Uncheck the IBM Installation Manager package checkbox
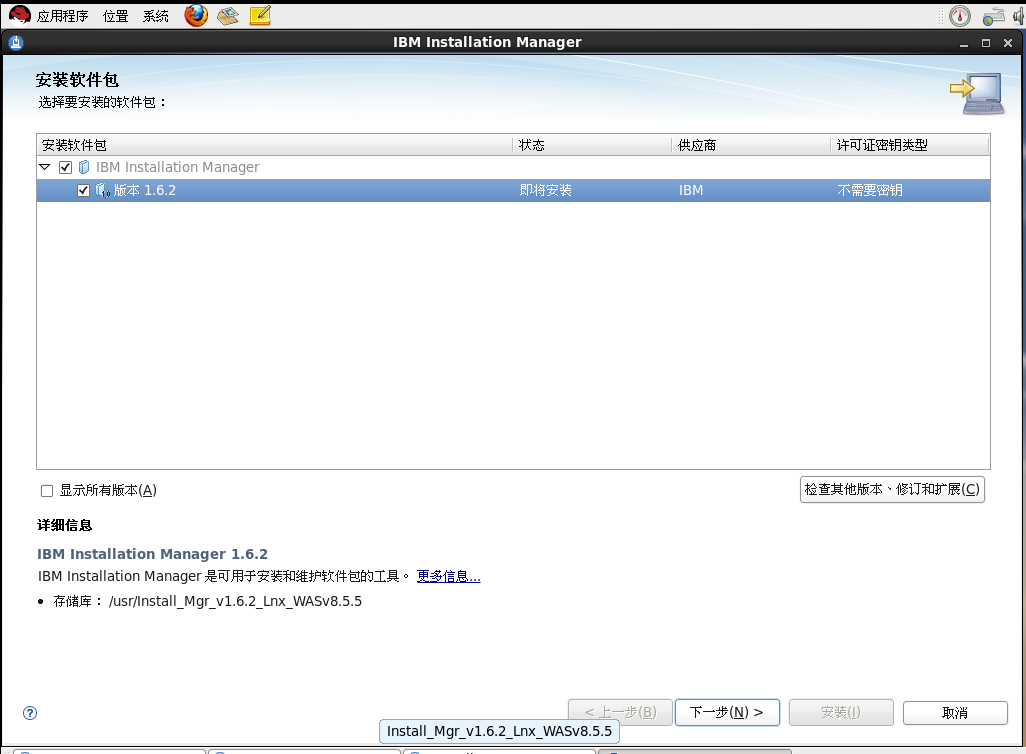 point(65,168)
